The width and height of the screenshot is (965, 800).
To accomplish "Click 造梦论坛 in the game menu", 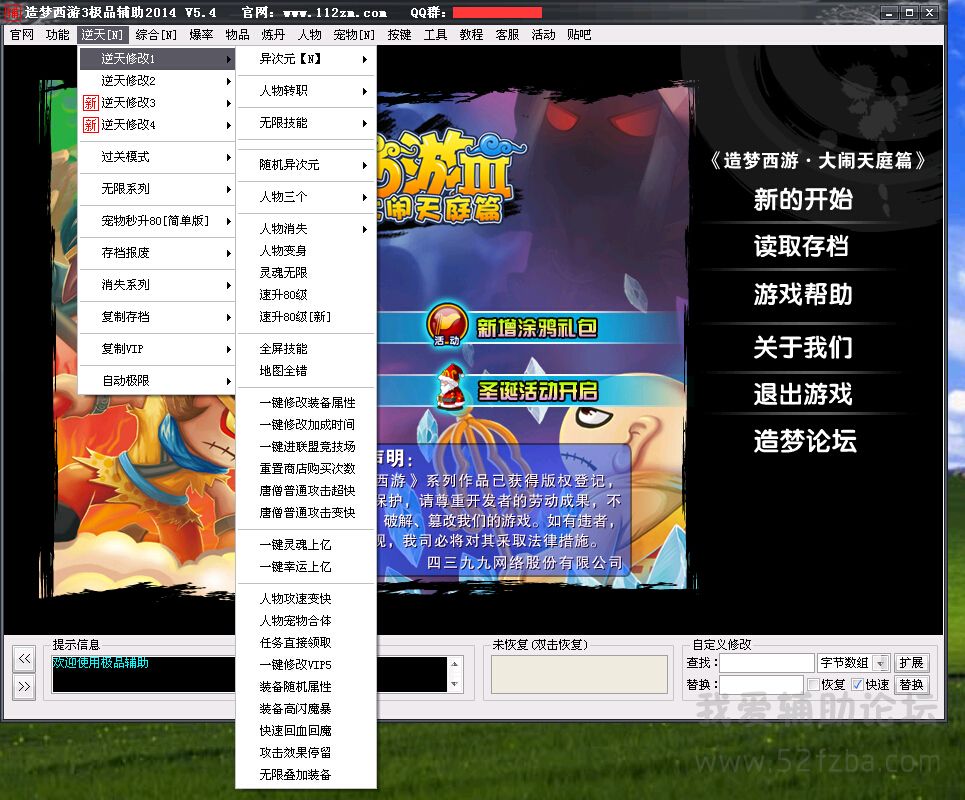I will click(805, 441).
